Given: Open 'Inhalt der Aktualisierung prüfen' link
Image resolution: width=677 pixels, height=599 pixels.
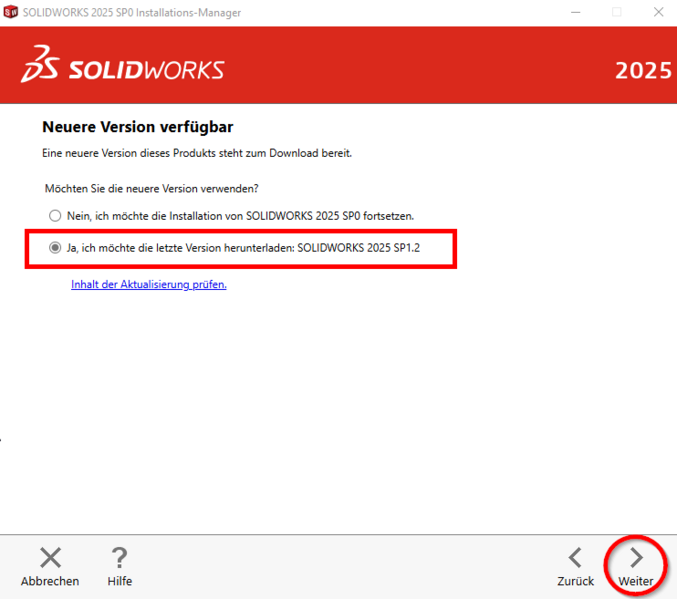Looking at the screenshot, I should pos(149,284).
